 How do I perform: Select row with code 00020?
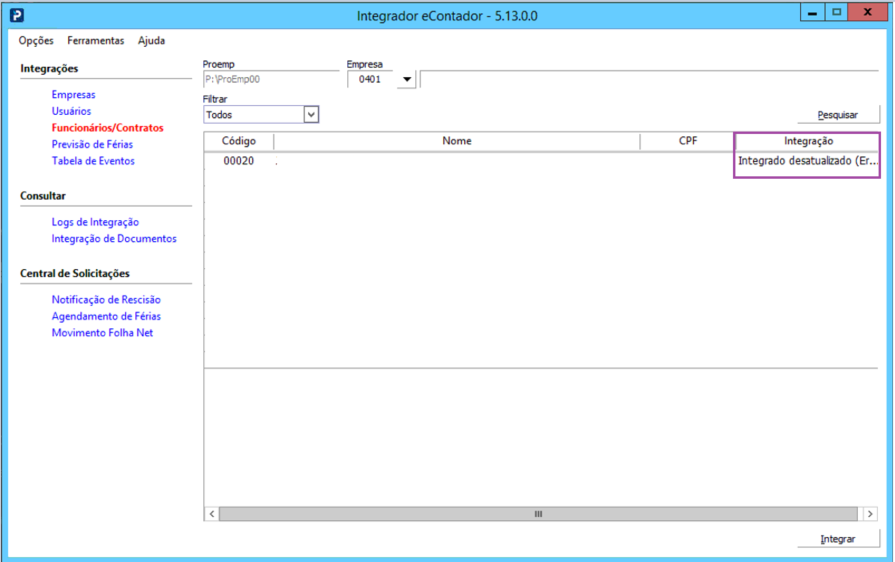click(x=541, y=161)
